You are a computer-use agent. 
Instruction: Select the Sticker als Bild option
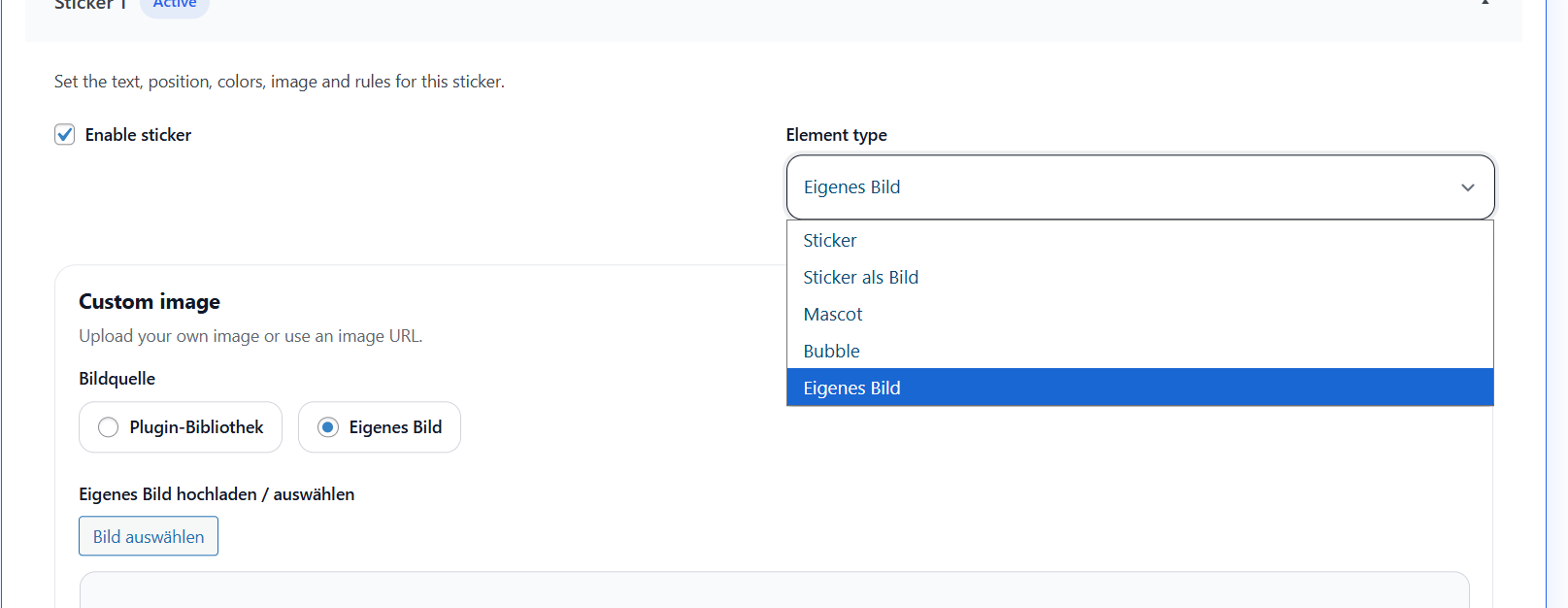(x=860, y=278)
